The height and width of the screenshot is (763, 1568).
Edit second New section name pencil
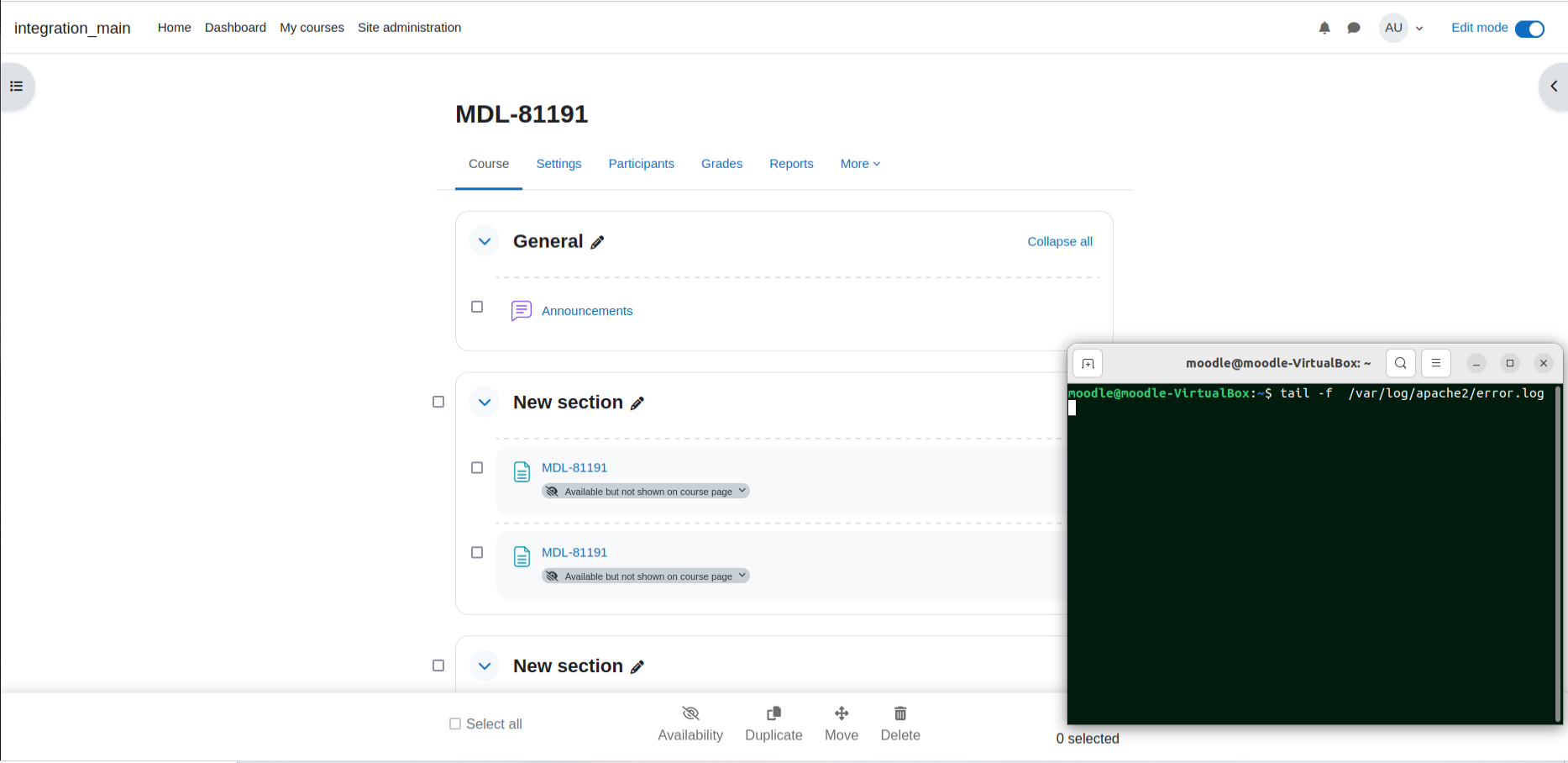click(637, 667)
